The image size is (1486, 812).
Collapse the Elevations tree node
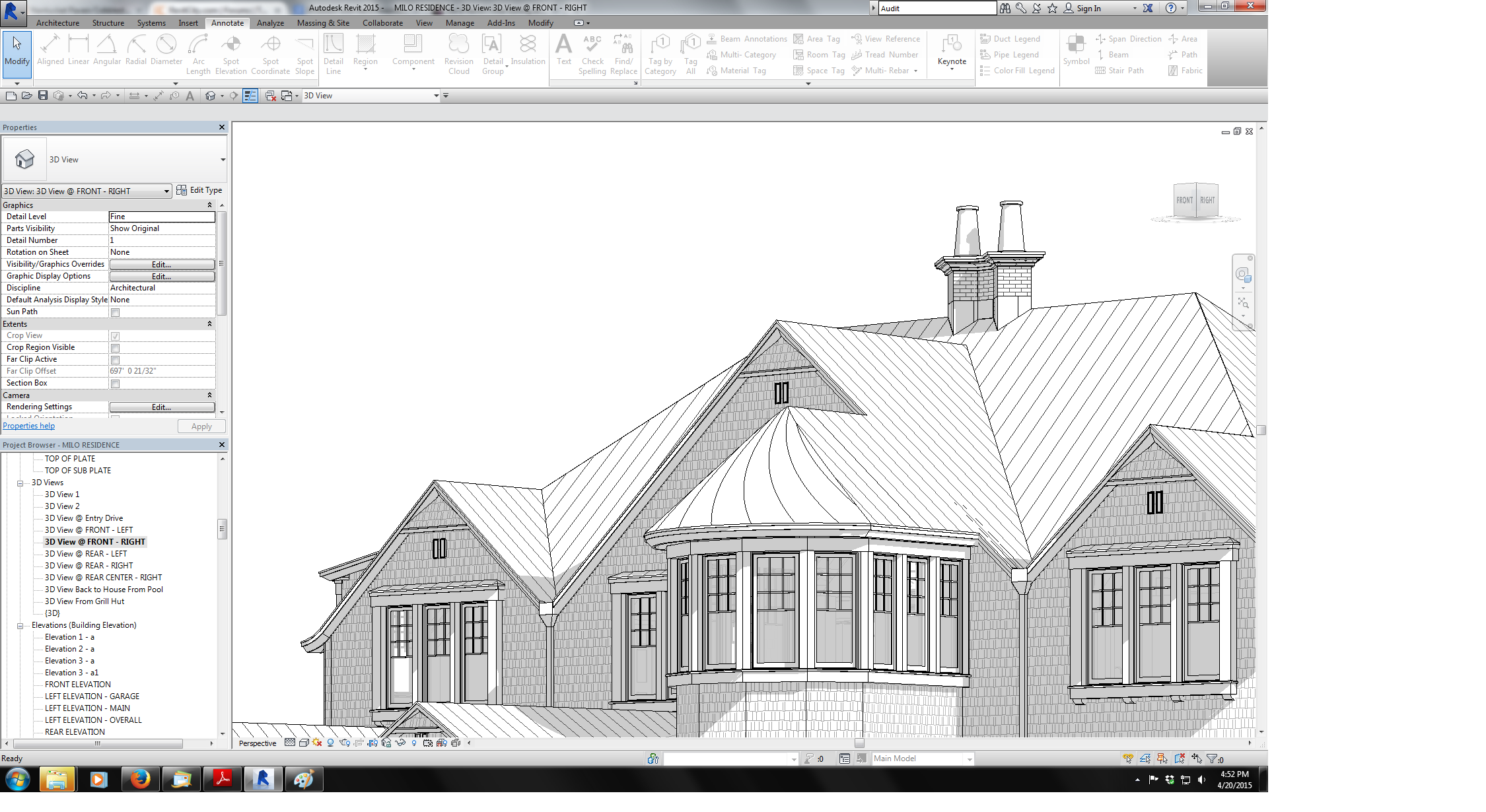coord(20,626)
